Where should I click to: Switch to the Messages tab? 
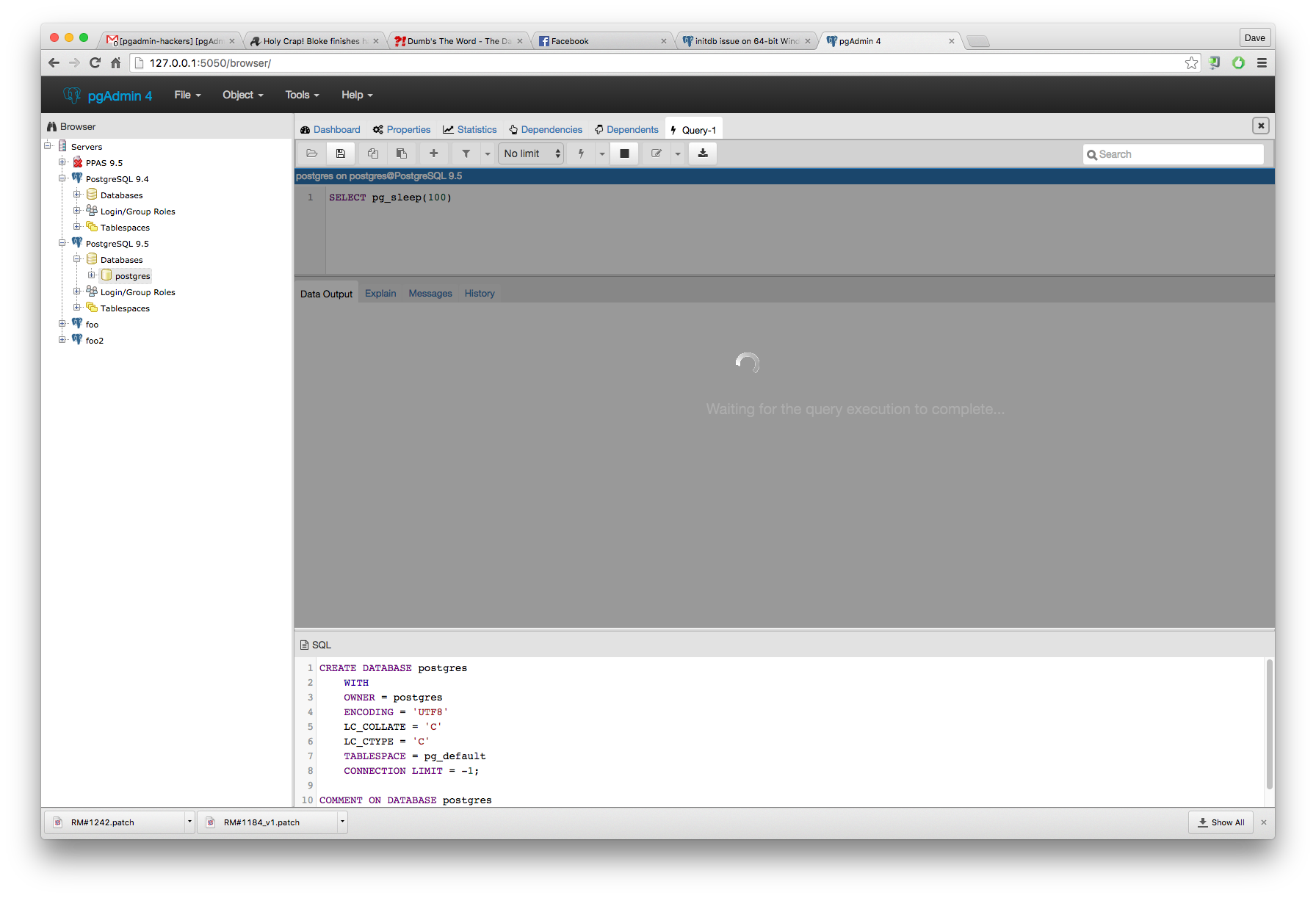pos(430,294)
